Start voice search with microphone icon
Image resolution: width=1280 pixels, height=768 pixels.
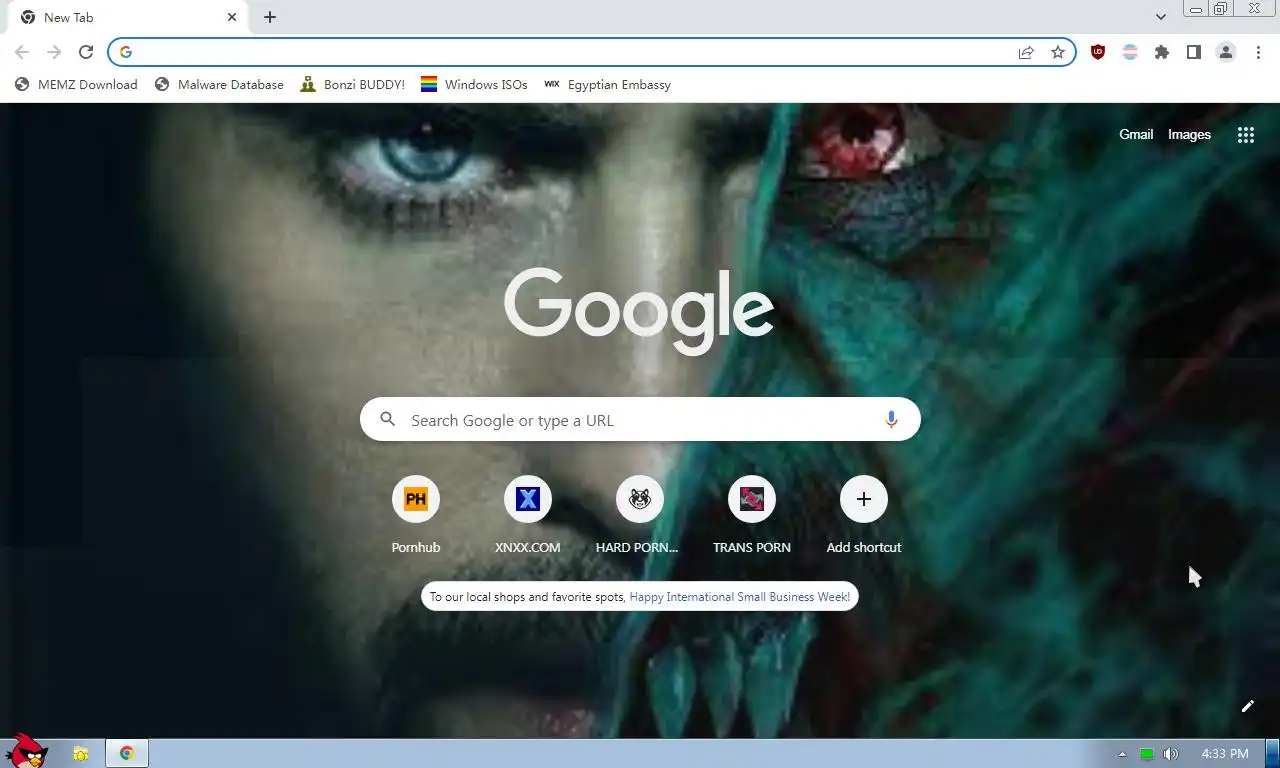pyautogui.click(x=891, y=420)
